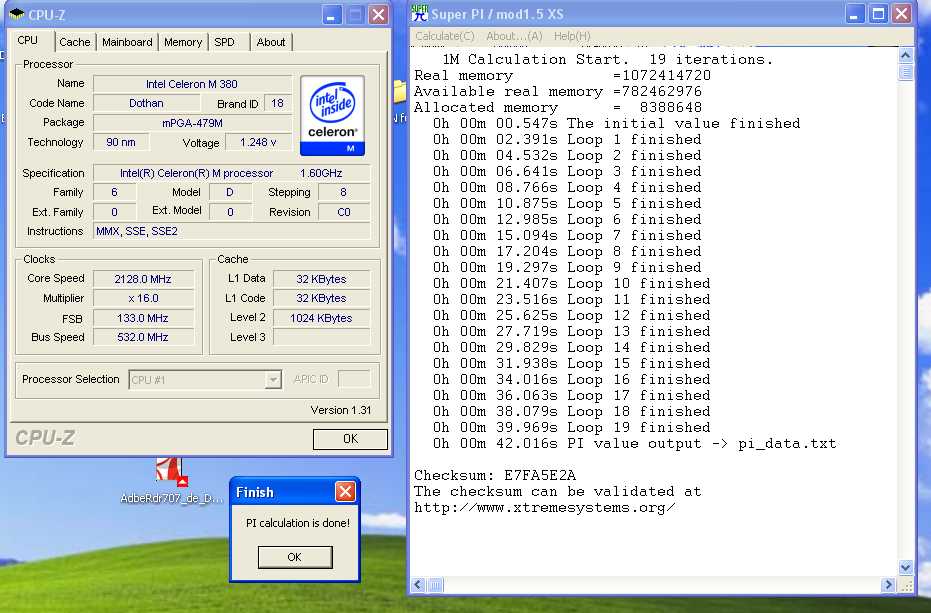
Task: Click the CPU-Z title bar chip icon
Action: point(17,14)
